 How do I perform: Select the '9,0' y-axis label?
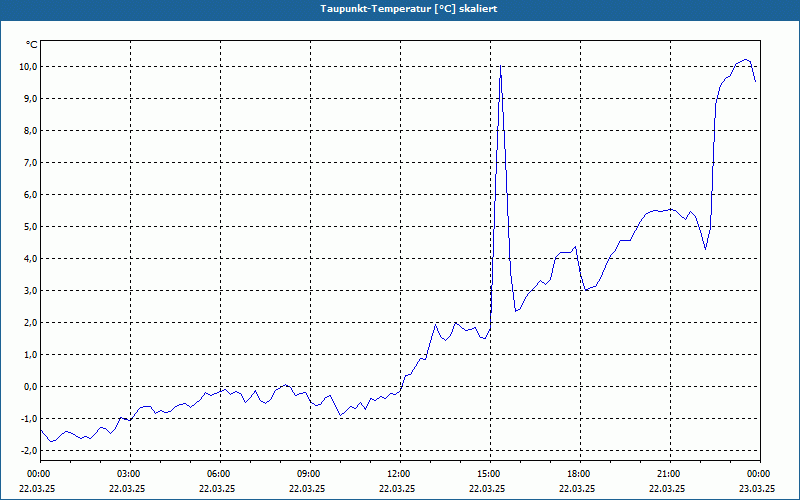[30, 98]
